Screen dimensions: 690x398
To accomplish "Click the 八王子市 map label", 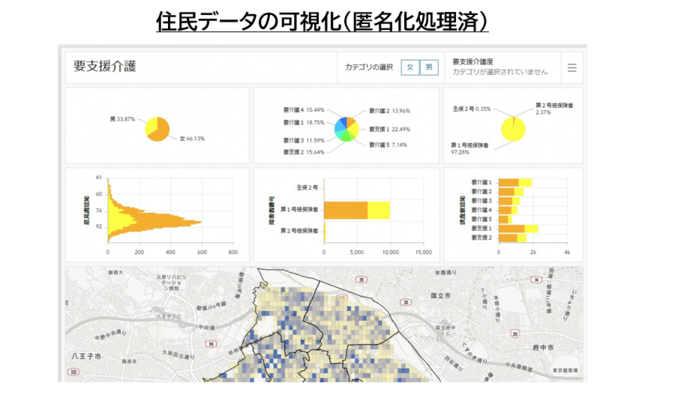I will (86, 356).
